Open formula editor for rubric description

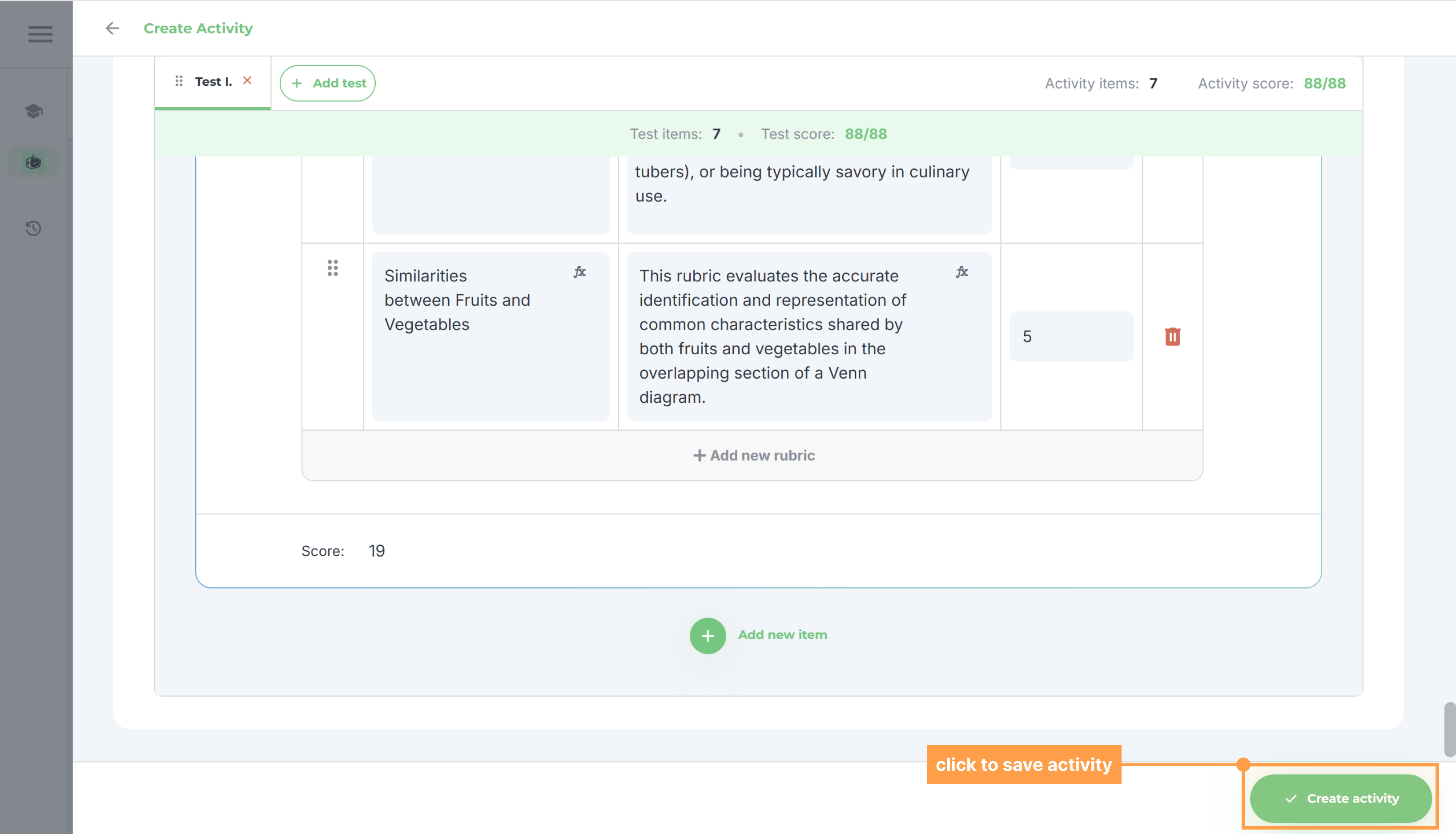961,272
